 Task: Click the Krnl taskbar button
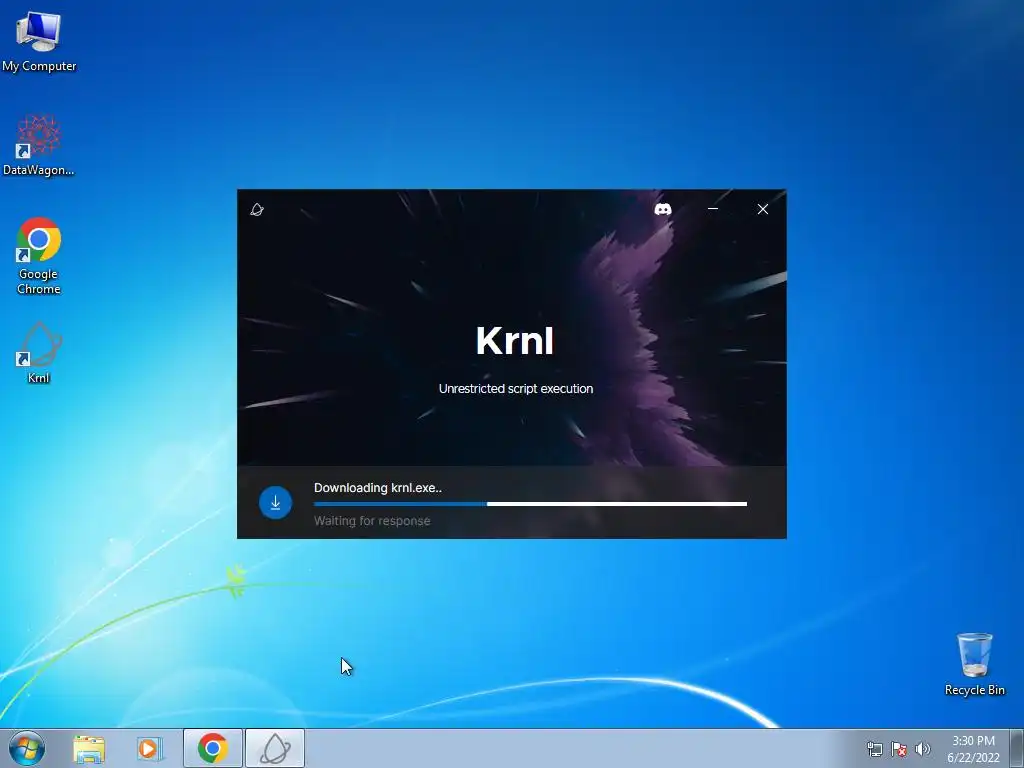[275, 748]
